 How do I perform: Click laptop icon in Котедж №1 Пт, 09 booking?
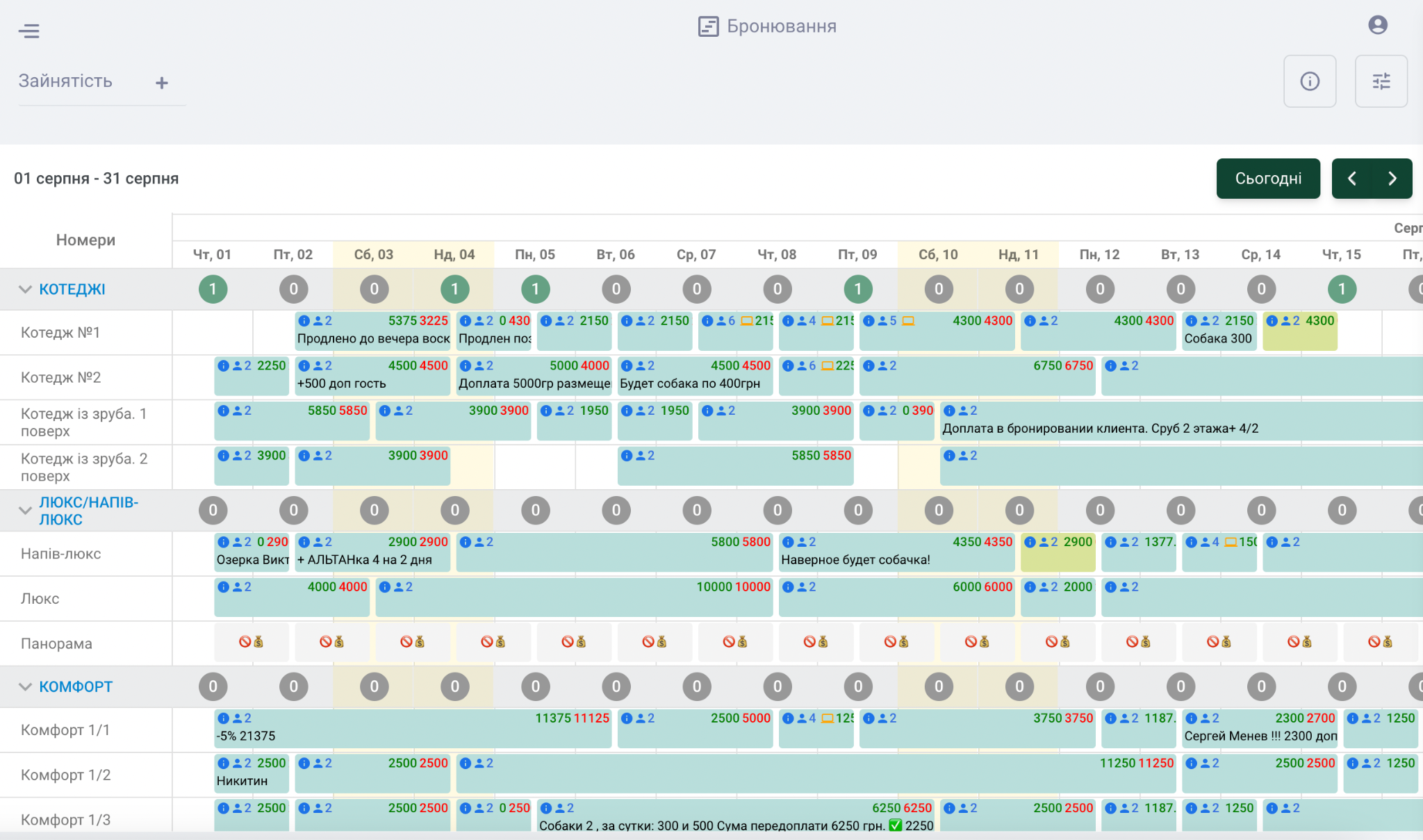[908, 321]
